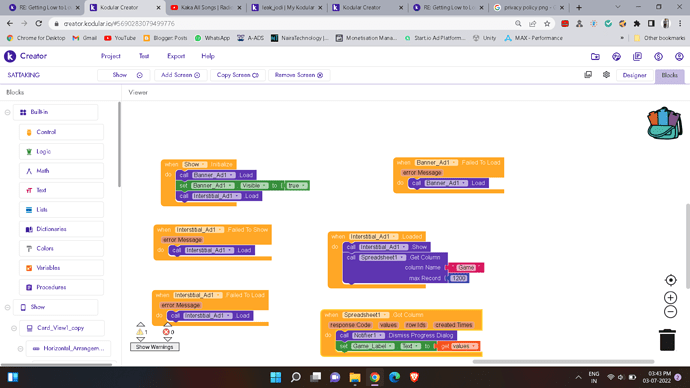The height and width of the screenshot is (388, 690).
Task: Click the vertical scrollbar of blocks palette
Action: pos(119,144)
